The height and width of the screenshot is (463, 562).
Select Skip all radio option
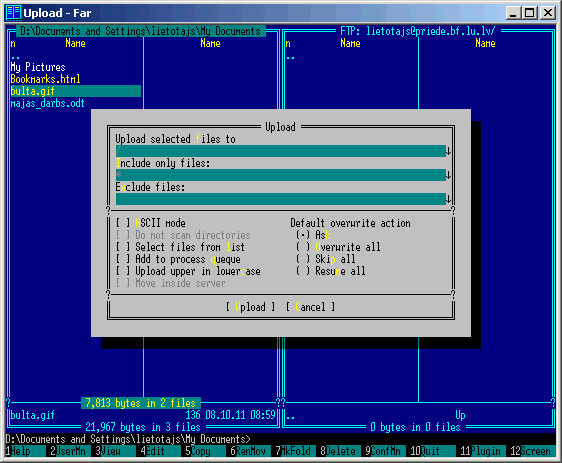tap(303, 259)
